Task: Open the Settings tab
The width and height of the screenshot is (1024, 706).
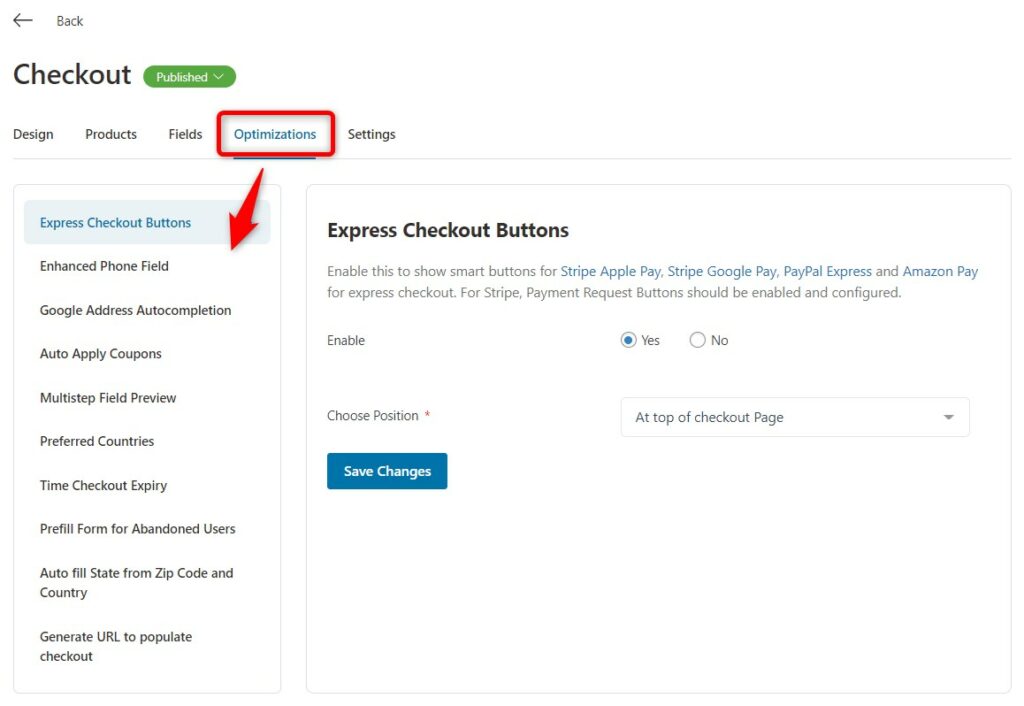Action: [372, 134]
